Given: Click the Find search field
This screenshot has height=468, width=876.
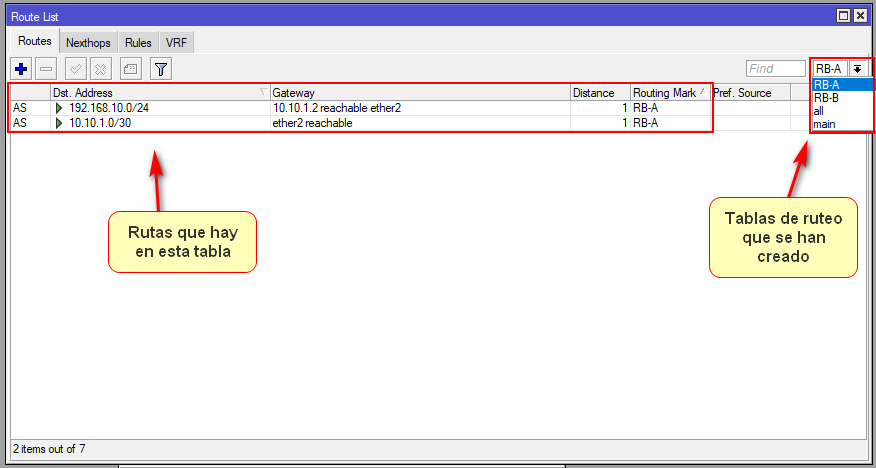Looking at the screenshot, I should point(776,69).
